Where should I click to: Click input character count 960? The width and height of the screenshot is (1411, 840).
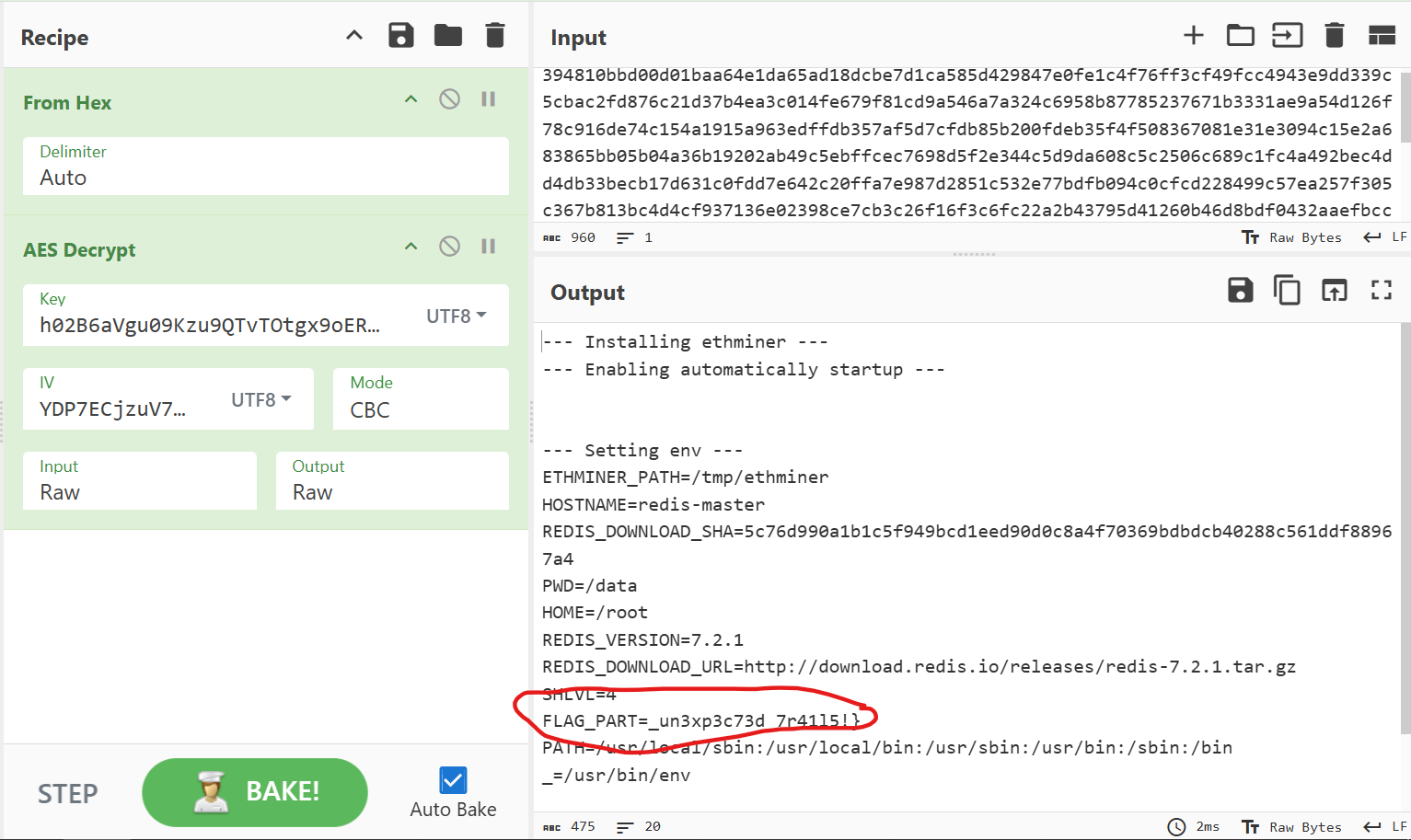coord(570,237)
